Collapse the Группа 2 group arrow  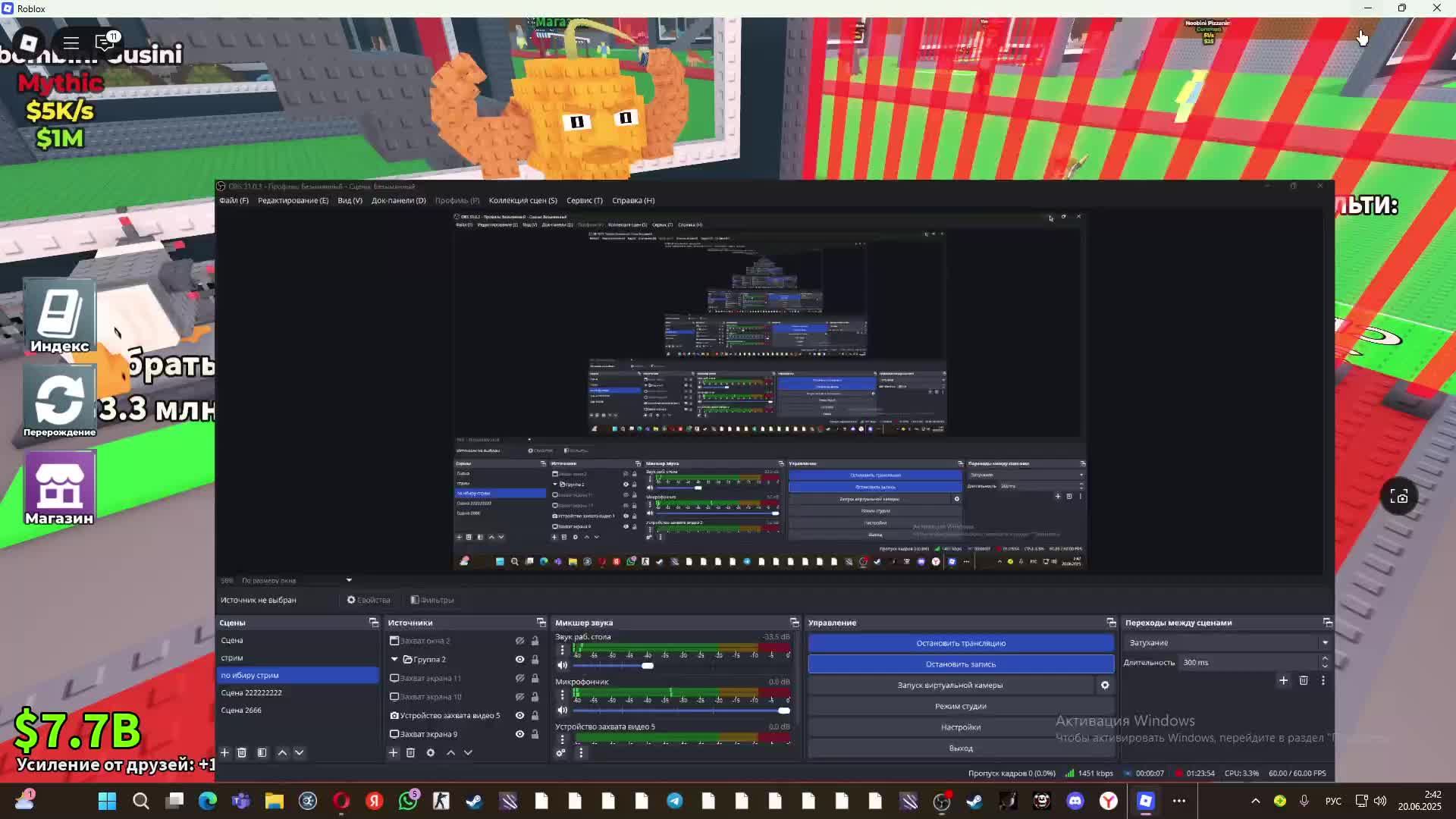394,659
